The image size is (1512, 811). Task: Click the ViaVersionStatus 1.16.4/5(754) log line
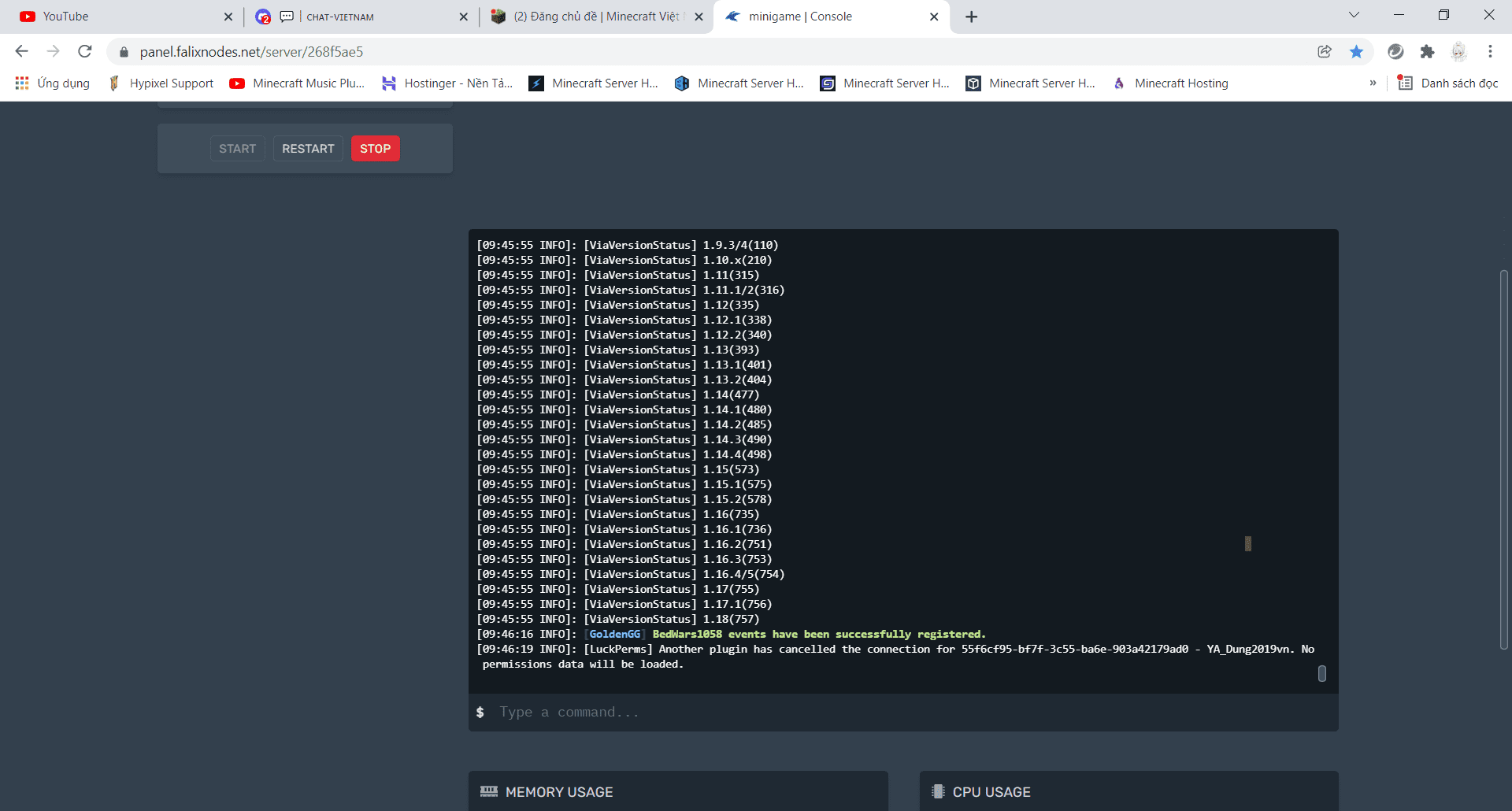tap(631, 574)
